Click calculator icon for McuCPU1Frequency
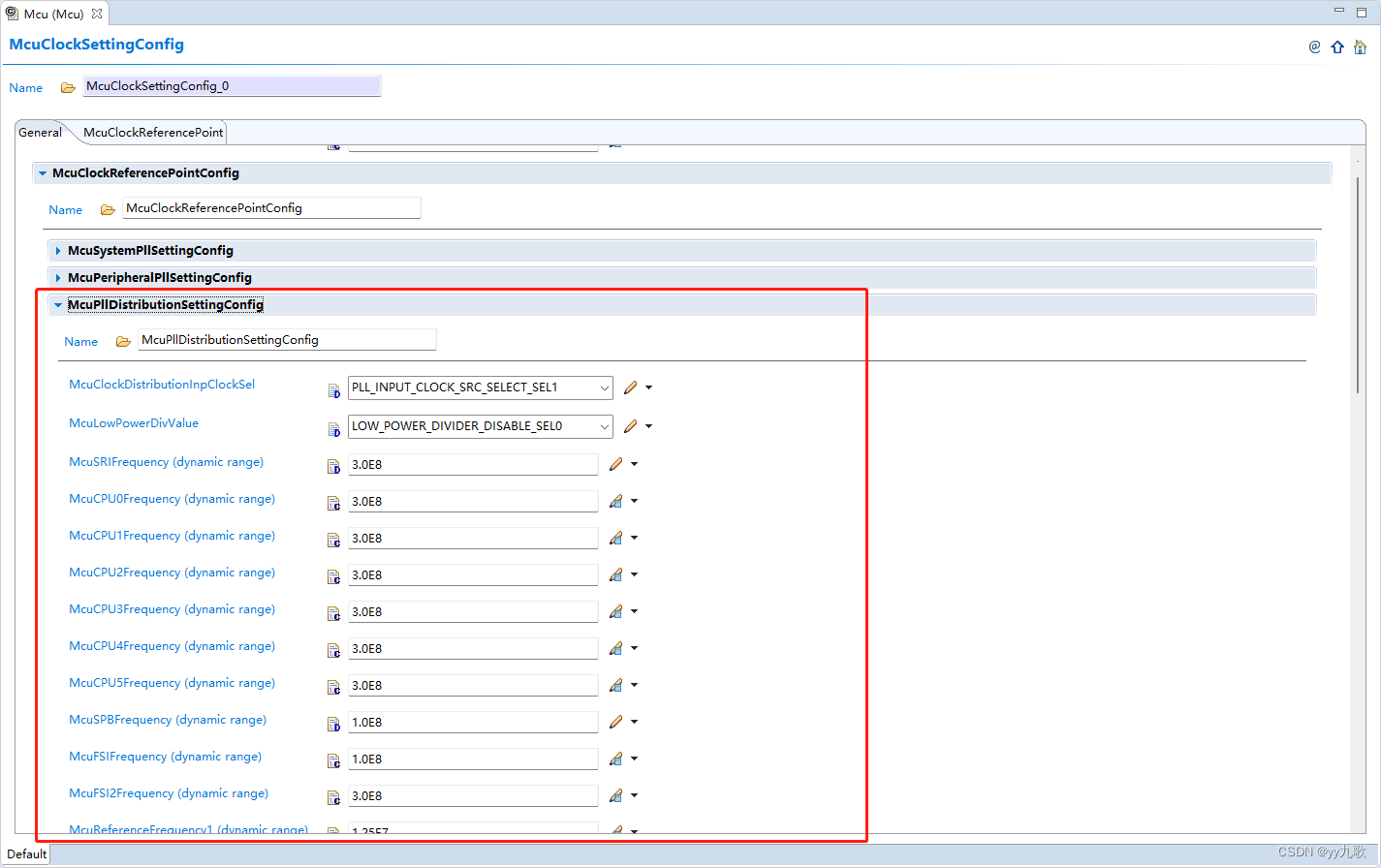The height and width of the screenshot is (868, 1381). point(615,539)
